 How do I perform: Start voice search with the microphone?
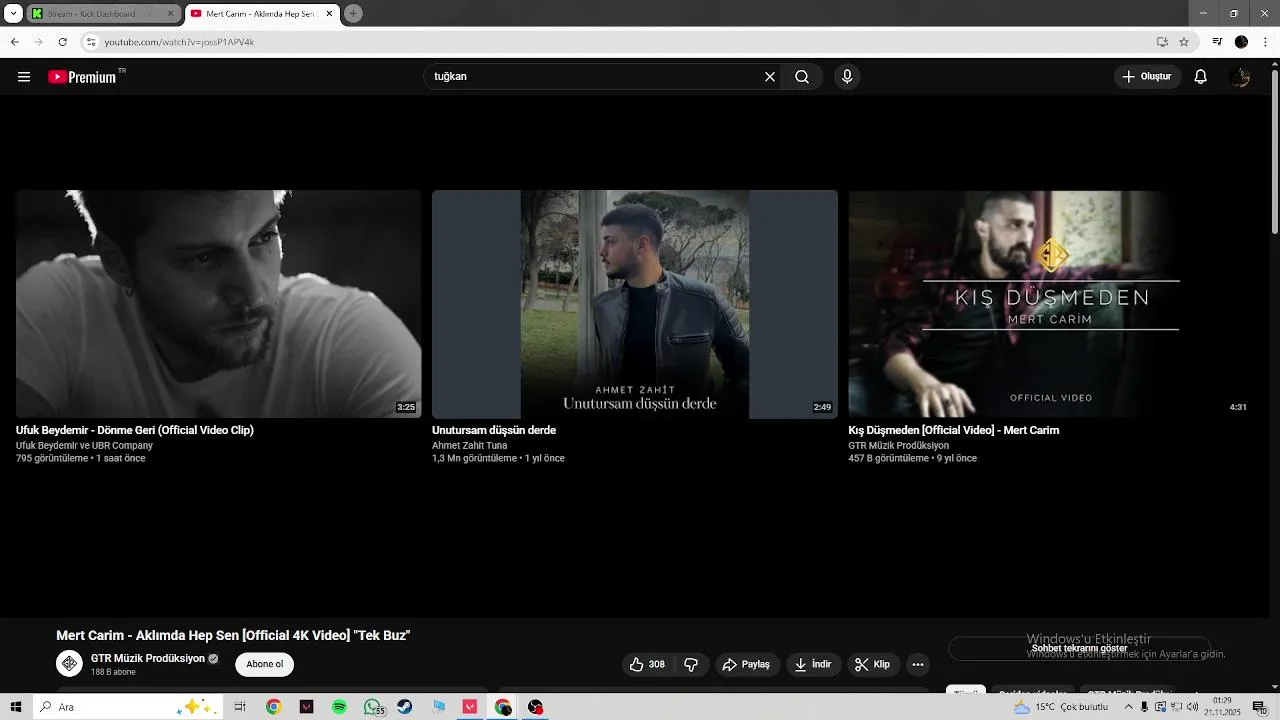tap(847, 77)
